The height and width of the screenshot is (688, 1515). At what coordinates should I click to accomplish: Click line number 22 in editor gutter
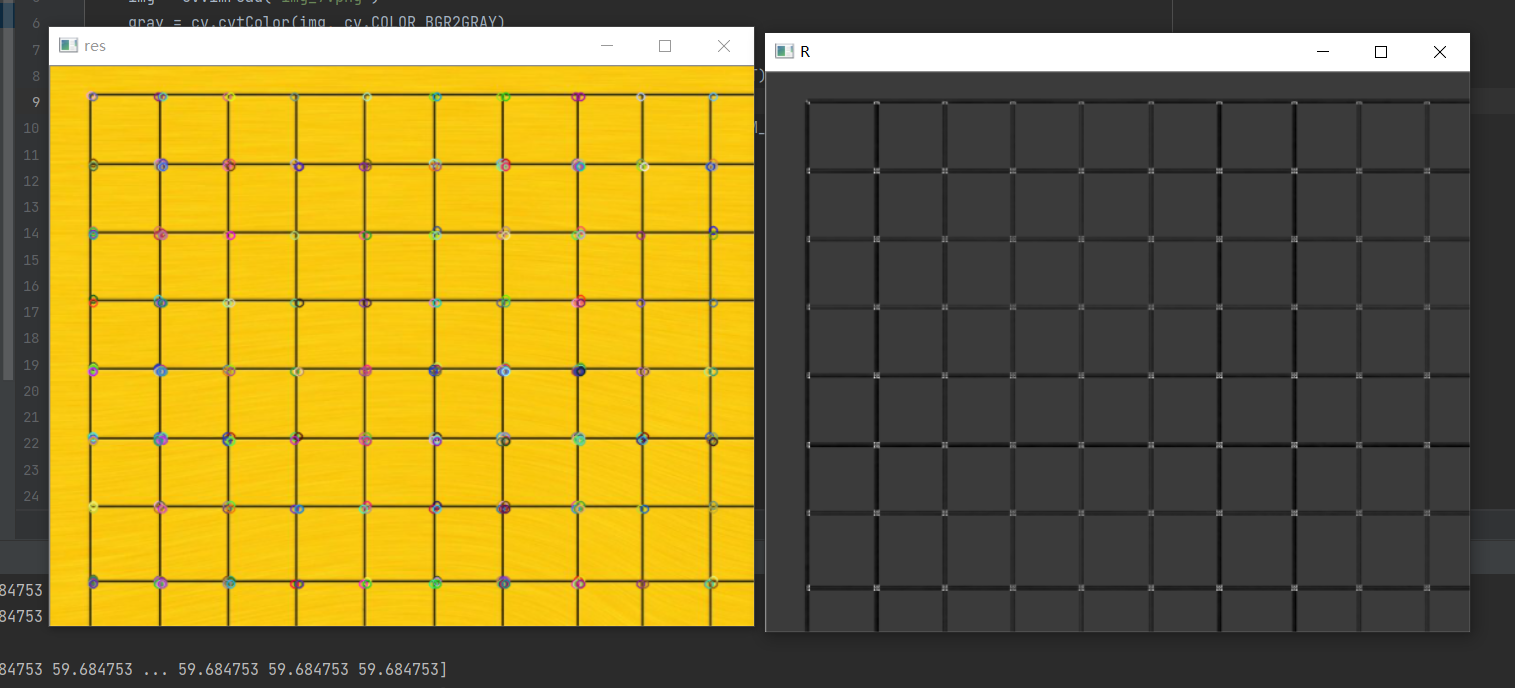pyautogui.click(x=30, y=444)
